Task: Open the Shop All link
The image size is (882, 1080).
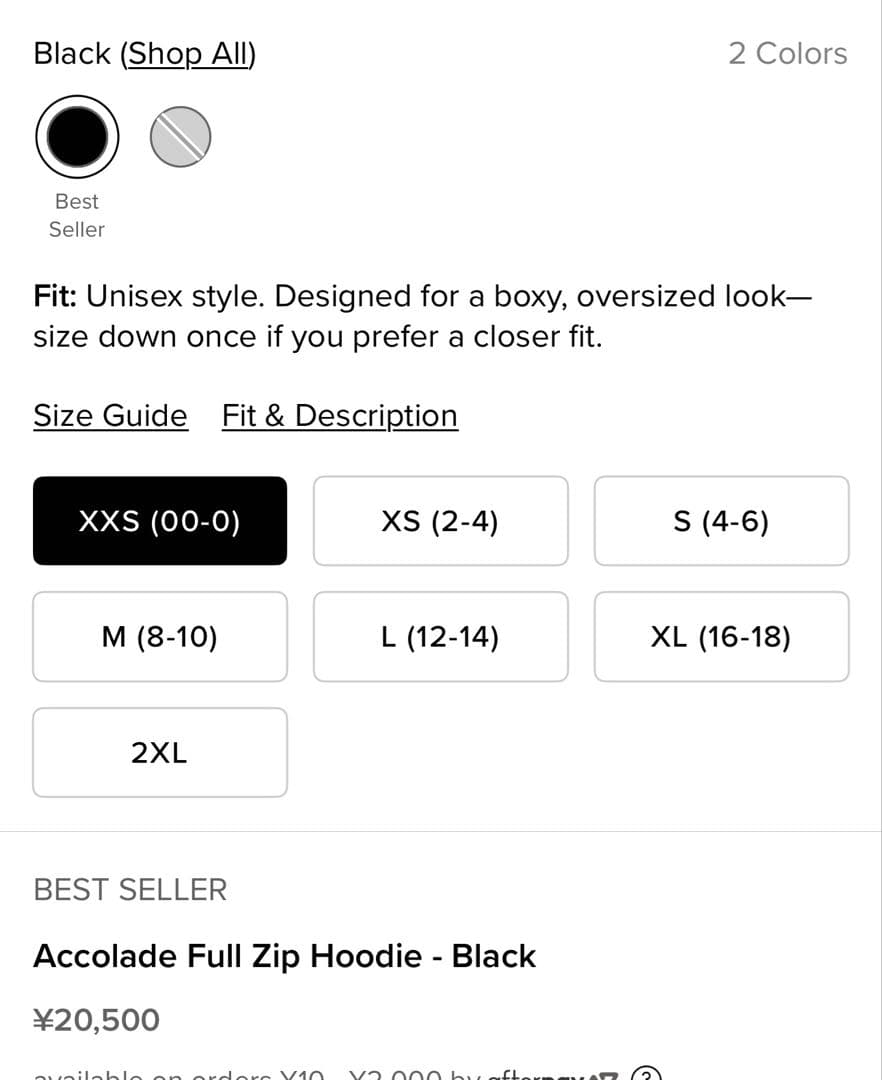Action: click(188, 54)
